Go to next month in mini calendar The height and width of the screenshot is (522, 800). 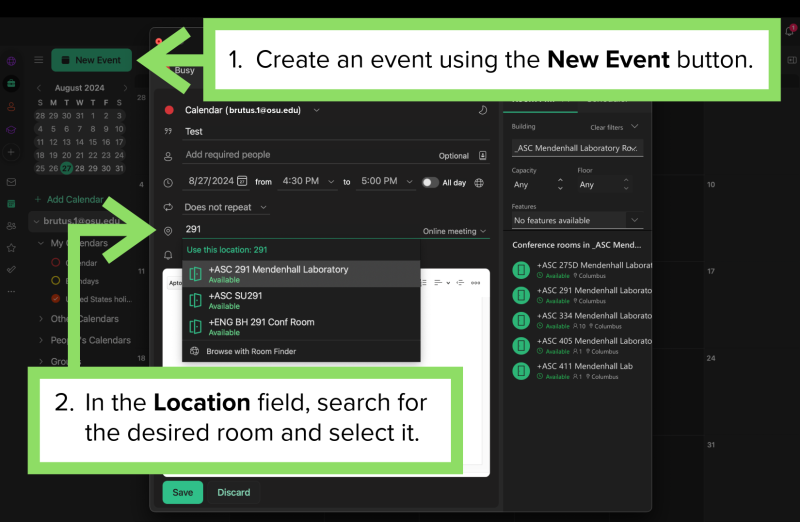(125, 88)
